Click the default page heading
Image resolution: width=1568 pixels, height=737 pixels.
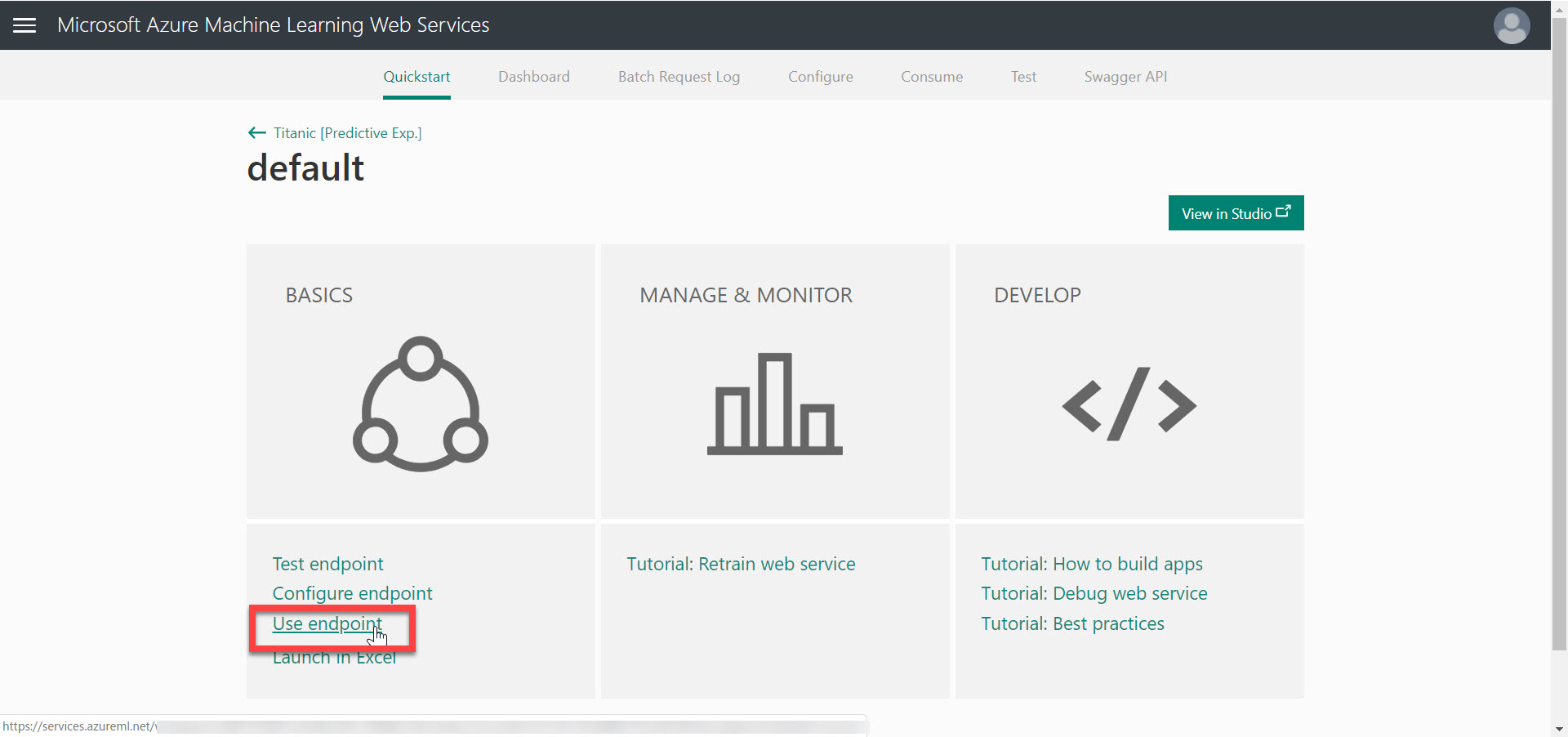click(x=305, y=167)
